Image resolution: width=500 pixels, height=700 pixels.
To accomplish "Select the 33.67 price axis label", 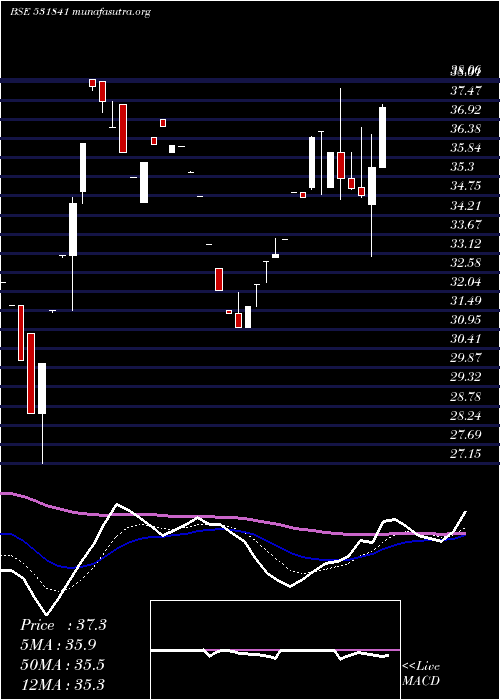I will point(466,225).
